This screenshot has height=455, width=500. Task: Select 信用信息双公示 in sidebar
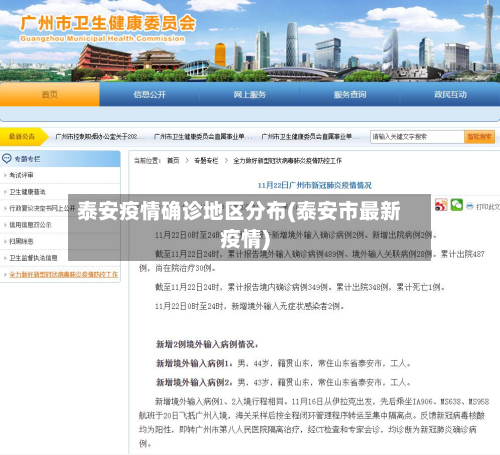[x=30, y=225]
